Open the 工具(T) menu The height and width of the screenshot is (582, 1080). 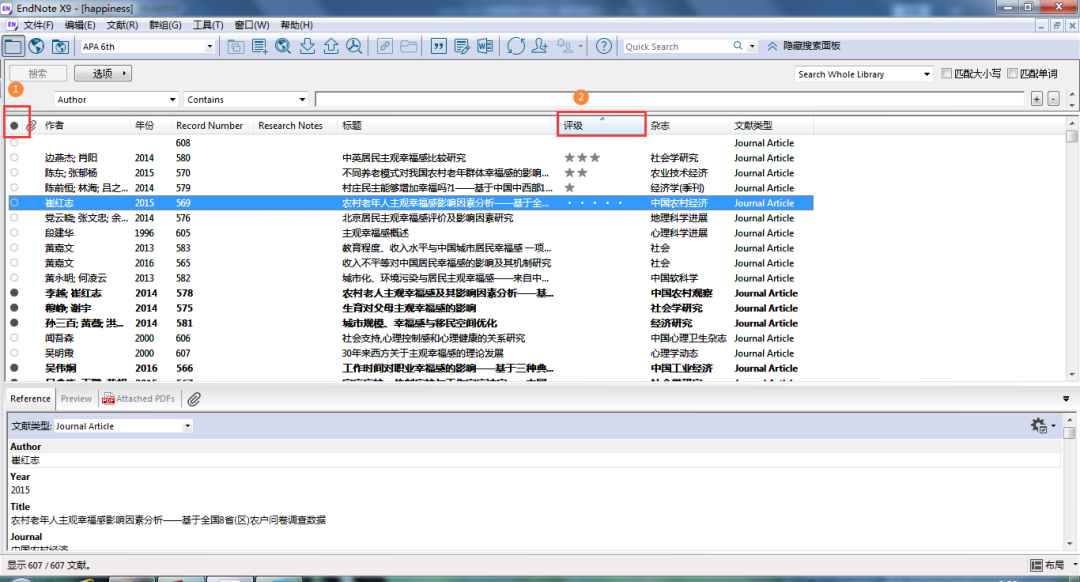(x=208, y=25)
